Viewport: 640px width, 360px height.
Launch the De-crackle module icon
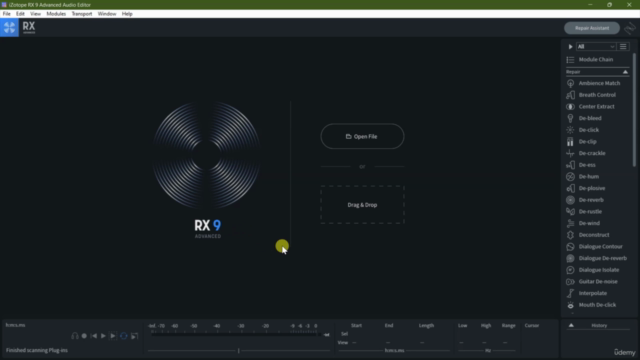[x=570, y=153]
